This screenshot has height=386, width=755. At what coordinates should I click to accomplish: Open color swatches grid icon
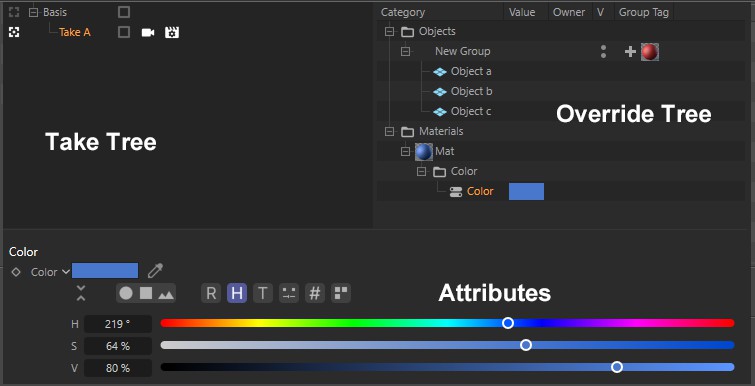click(x=341, y=293)
